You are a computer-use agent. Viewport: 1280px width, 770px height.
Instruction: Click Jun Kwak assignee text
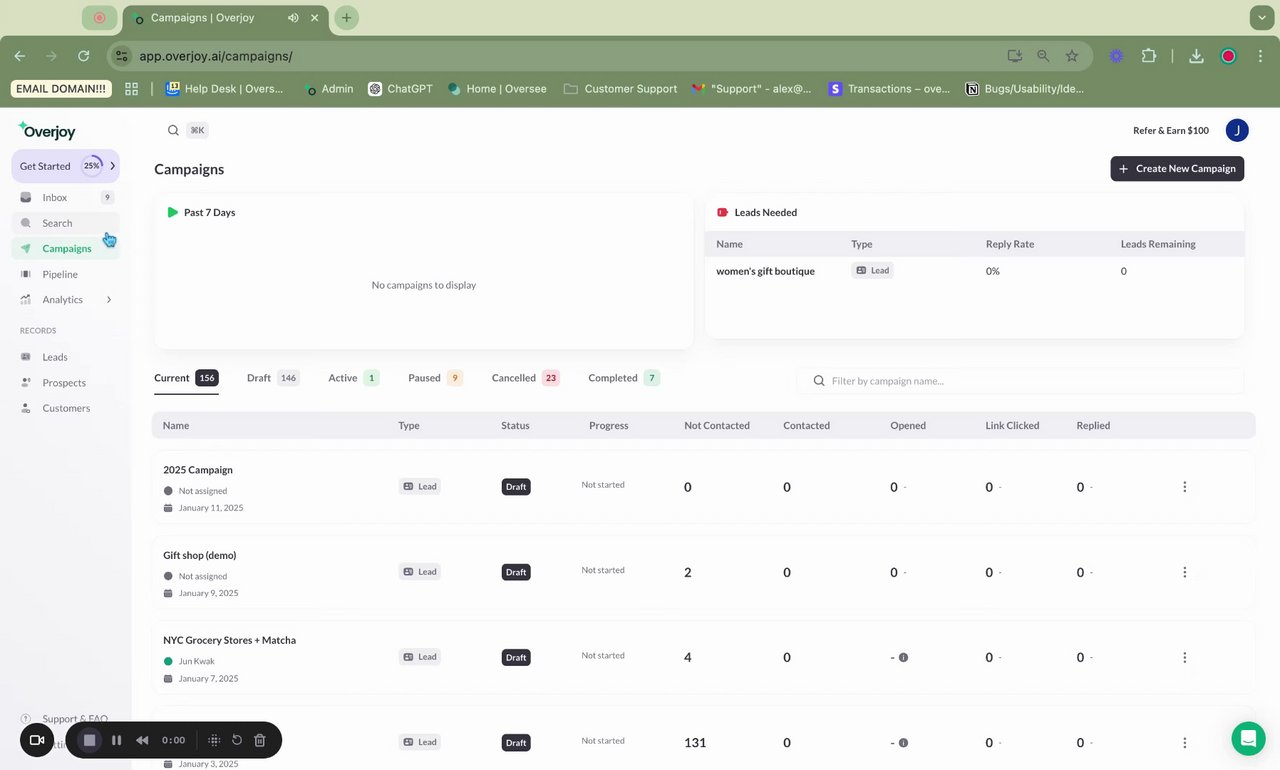(197, 662)
